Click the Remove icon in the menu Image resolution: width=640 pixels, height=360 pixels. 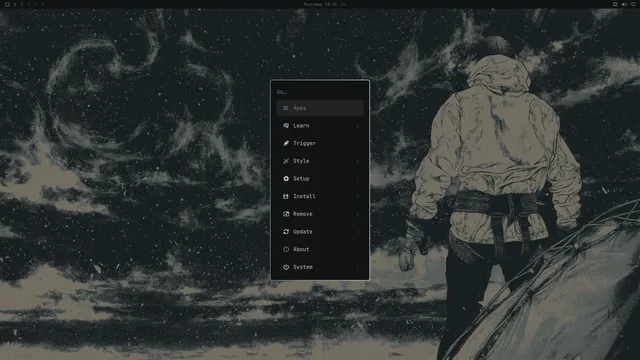click(x=286, y=214)
